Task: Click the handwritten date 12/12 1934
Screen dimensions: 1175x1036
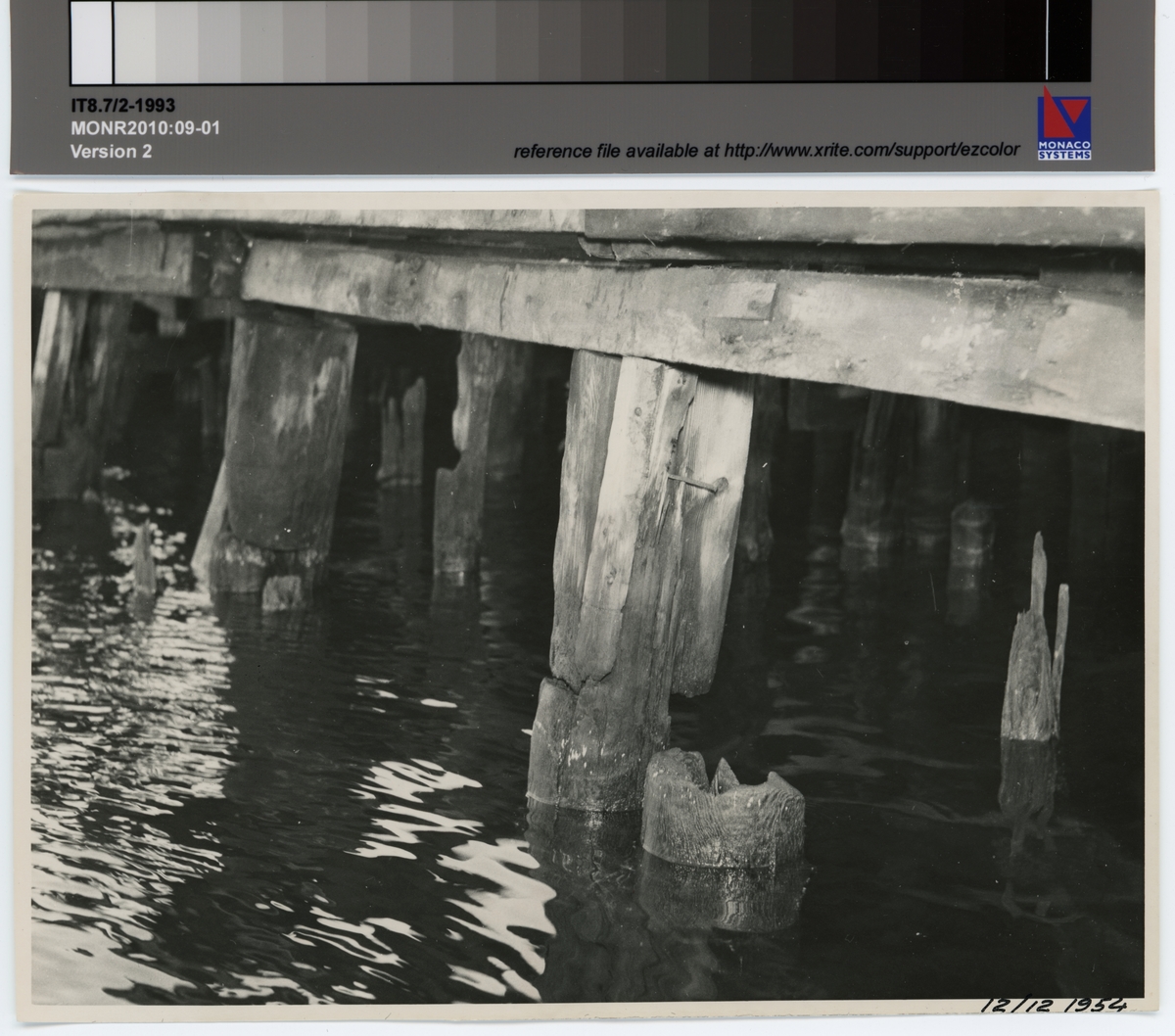Action: pyautogui.click(x=1053, y=1008)
